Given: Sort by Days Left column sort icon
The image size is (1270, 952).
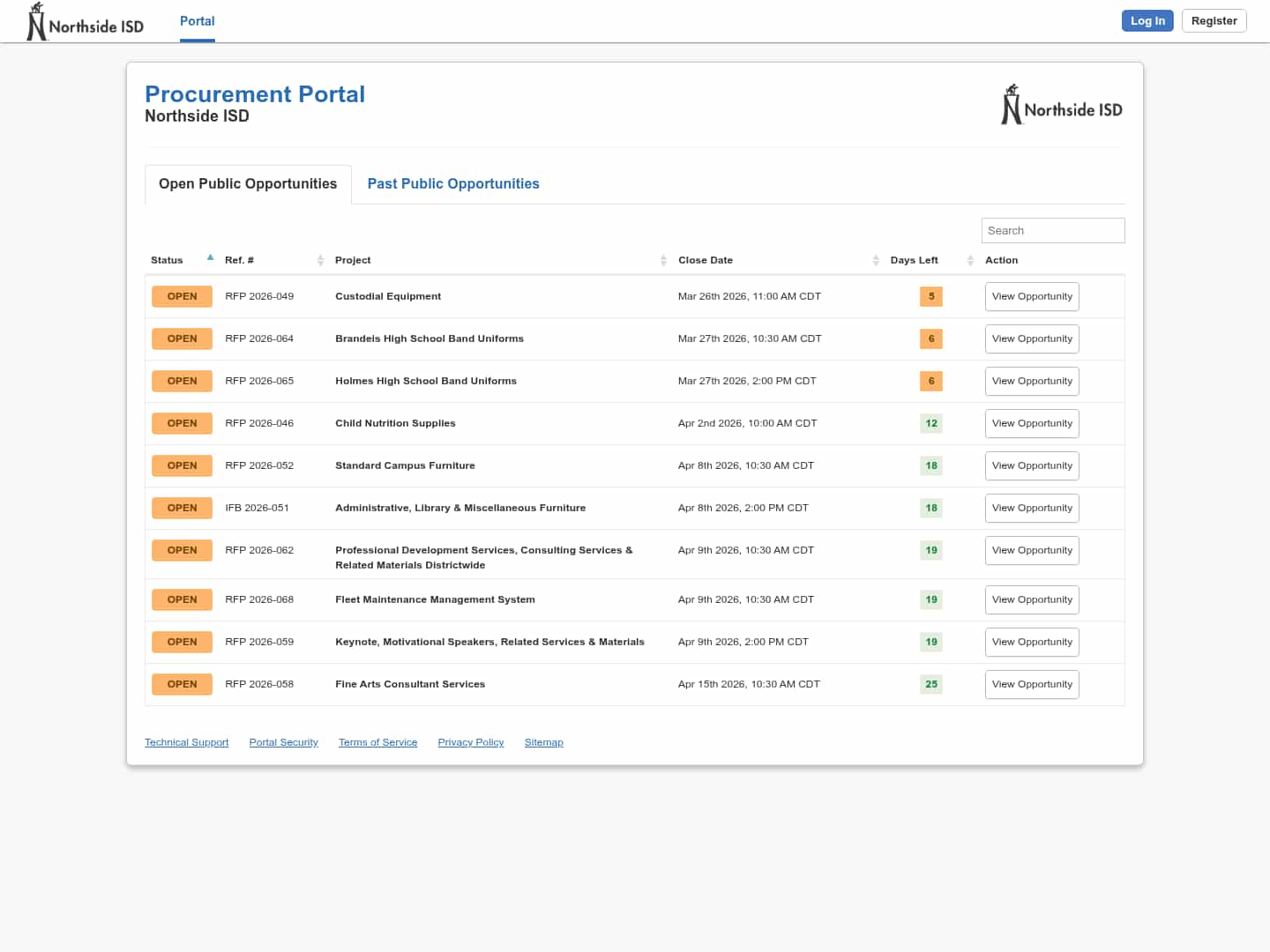Looking at the screenshot, I should point(969,260).
